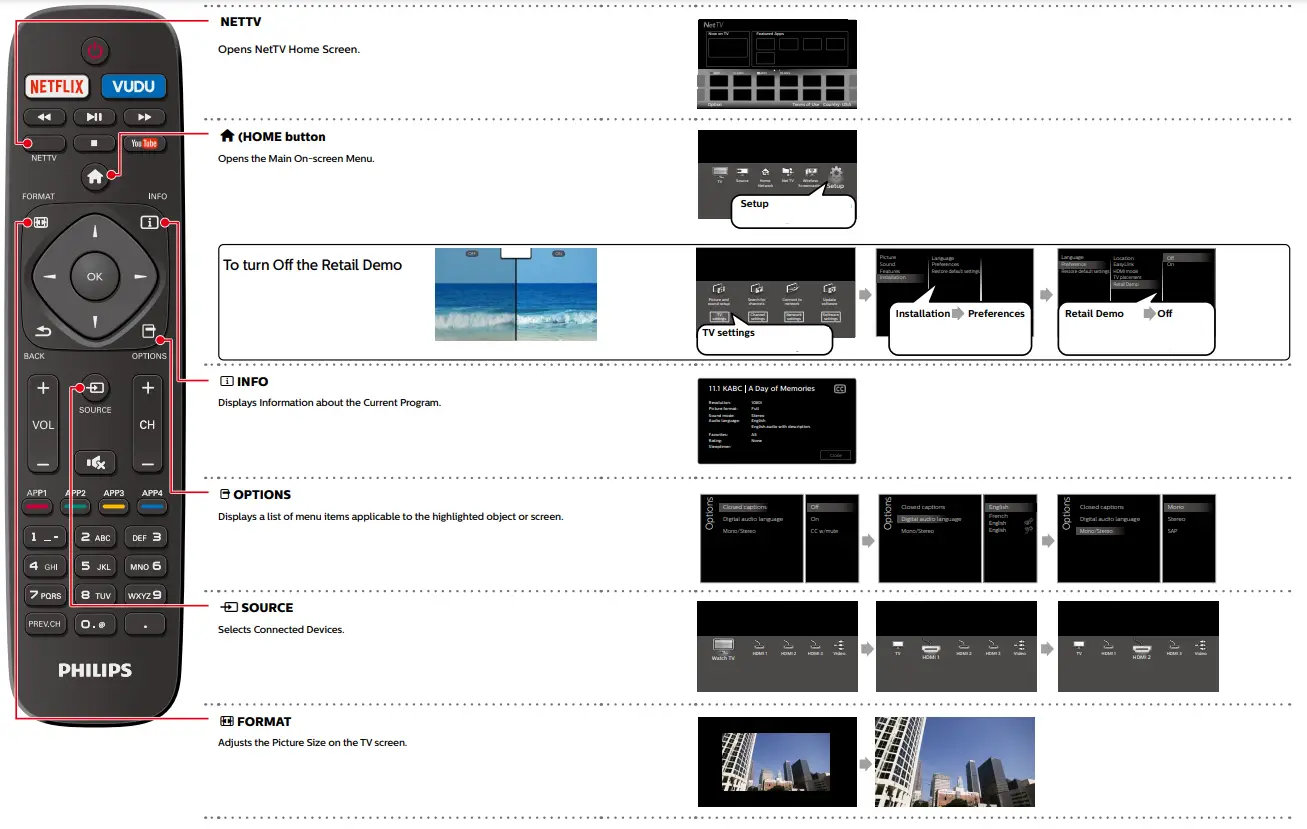Click the 'Setup' callout label in the Home menu screenshot
Viewport: 1307px width, 829px height.
(755, 204)
